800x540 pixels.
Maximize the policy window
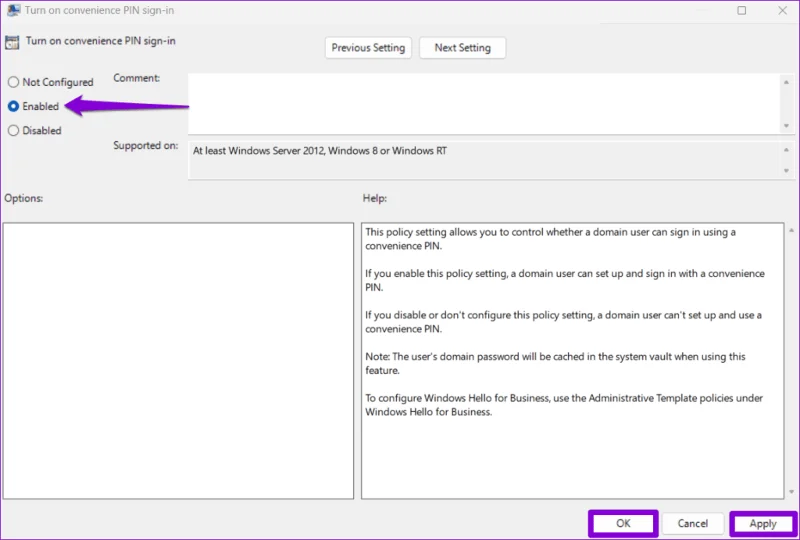coord(741,10)
